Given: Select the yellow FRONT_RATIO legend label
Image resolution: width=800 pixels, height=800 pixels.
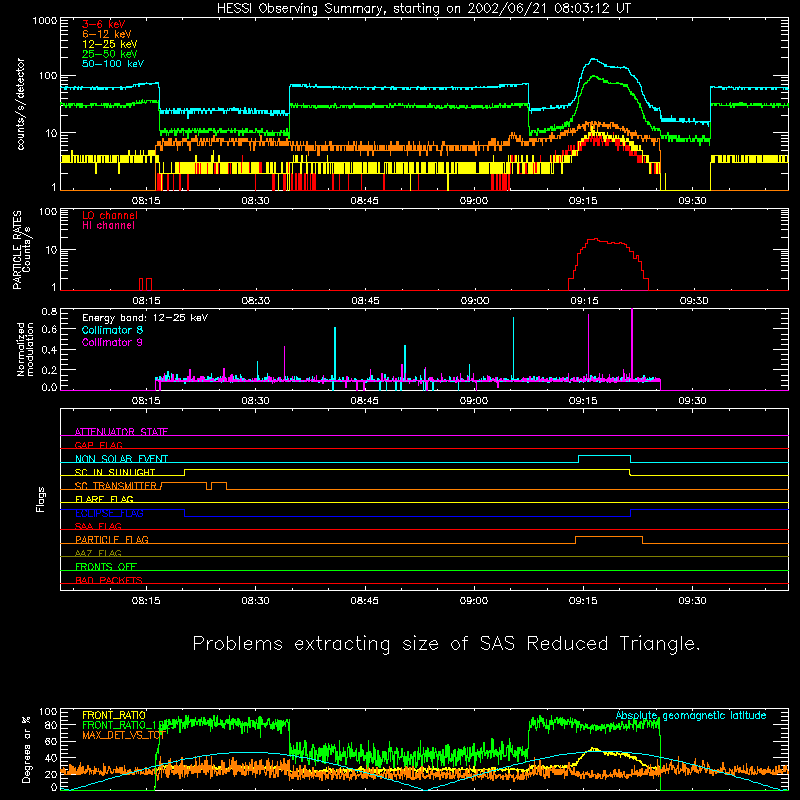Looking at the screenshot, I should [114, 715].
